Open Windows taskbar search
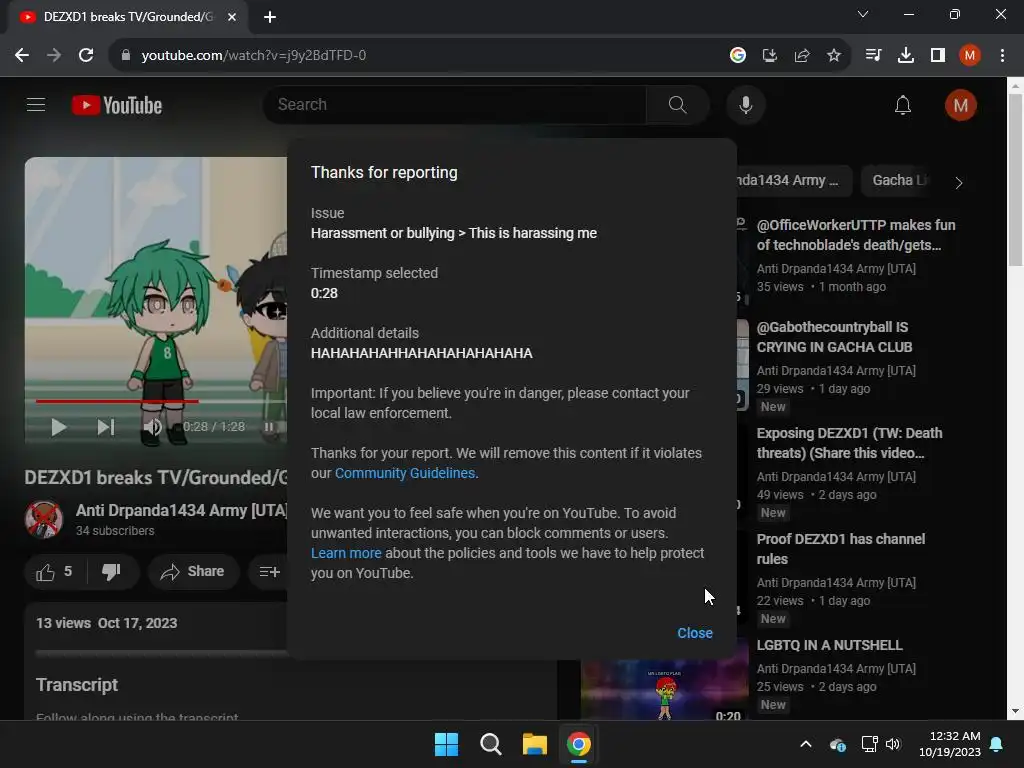1024x768 pixels. pyautogui.click(x=490, y=744)
